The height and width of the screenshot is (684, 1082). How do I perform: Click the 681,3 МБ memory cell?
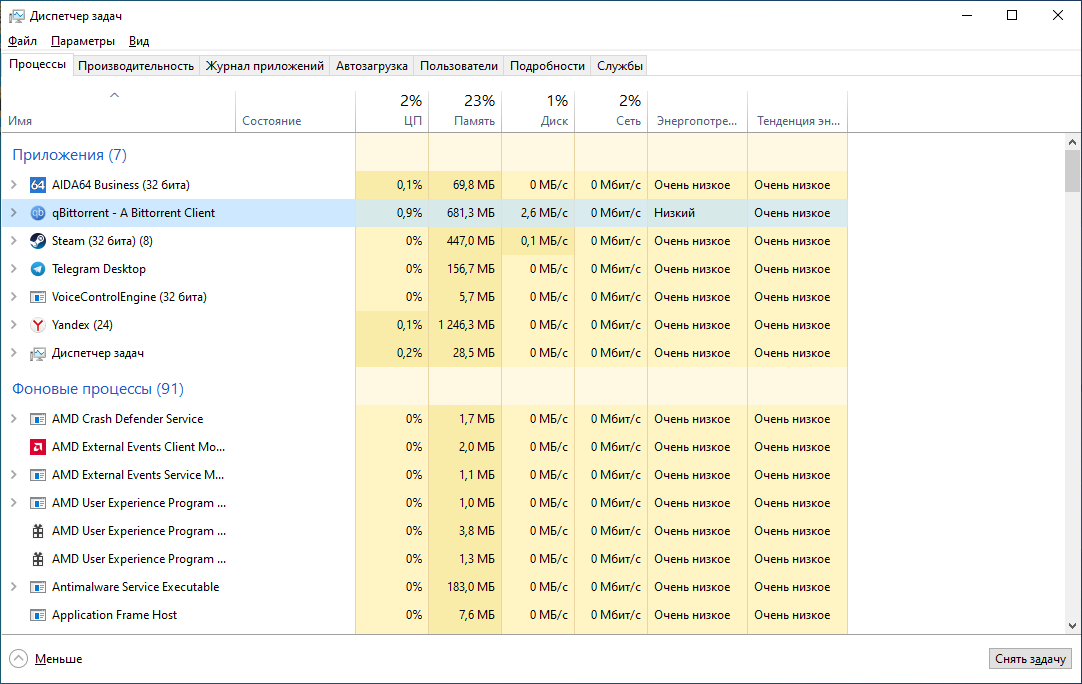(466, 213)
